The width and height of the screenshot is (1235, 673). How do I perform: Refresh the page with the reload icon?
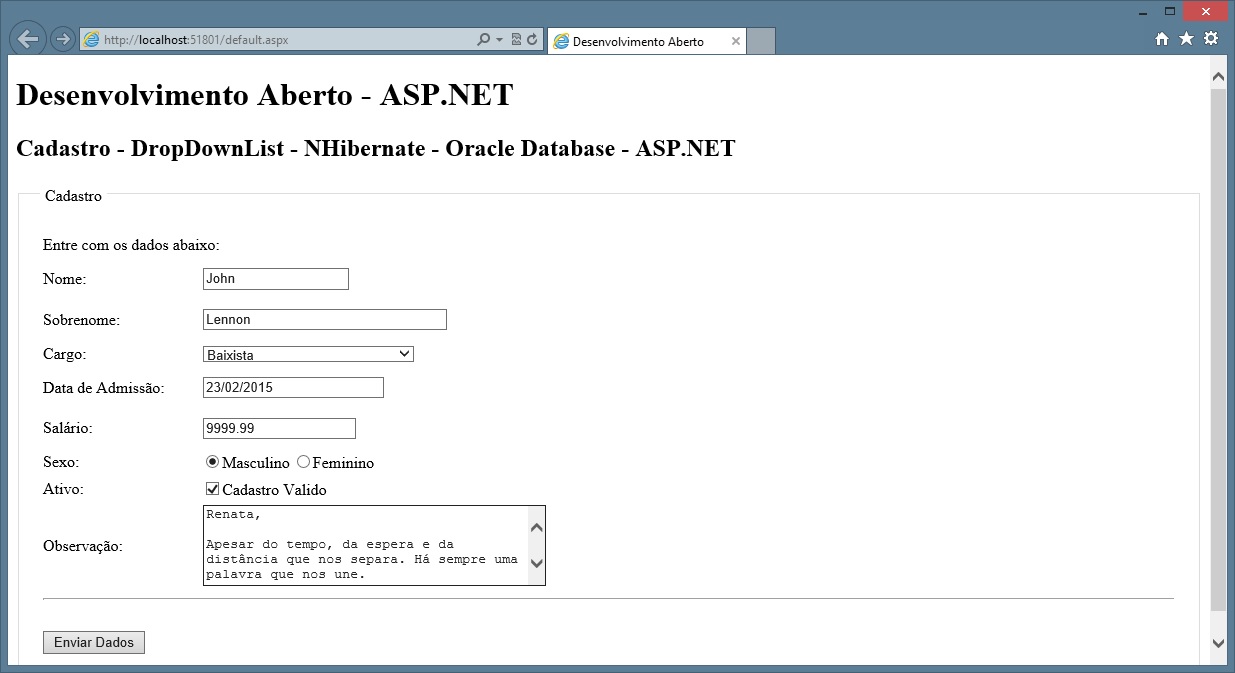(532, 40)
